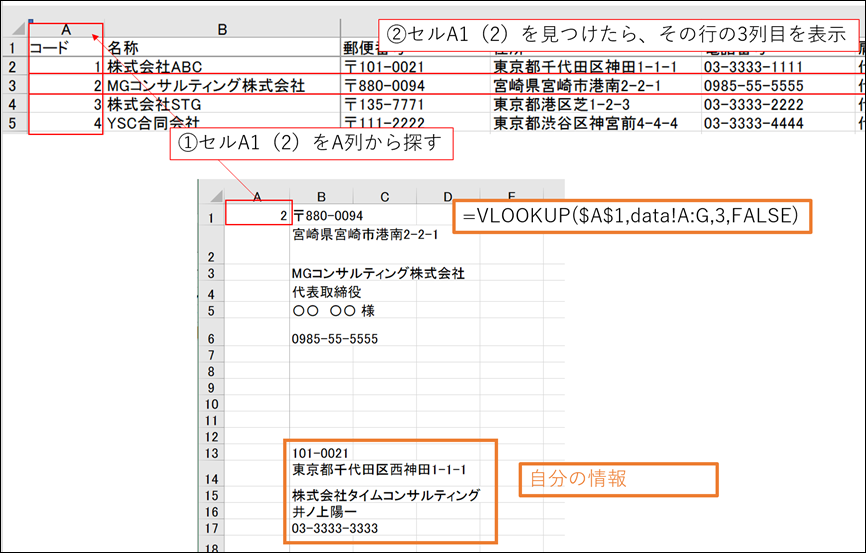Click cell A1 with value 2 in lower sheet
The image size is (866, 553).
click(258, 215)
